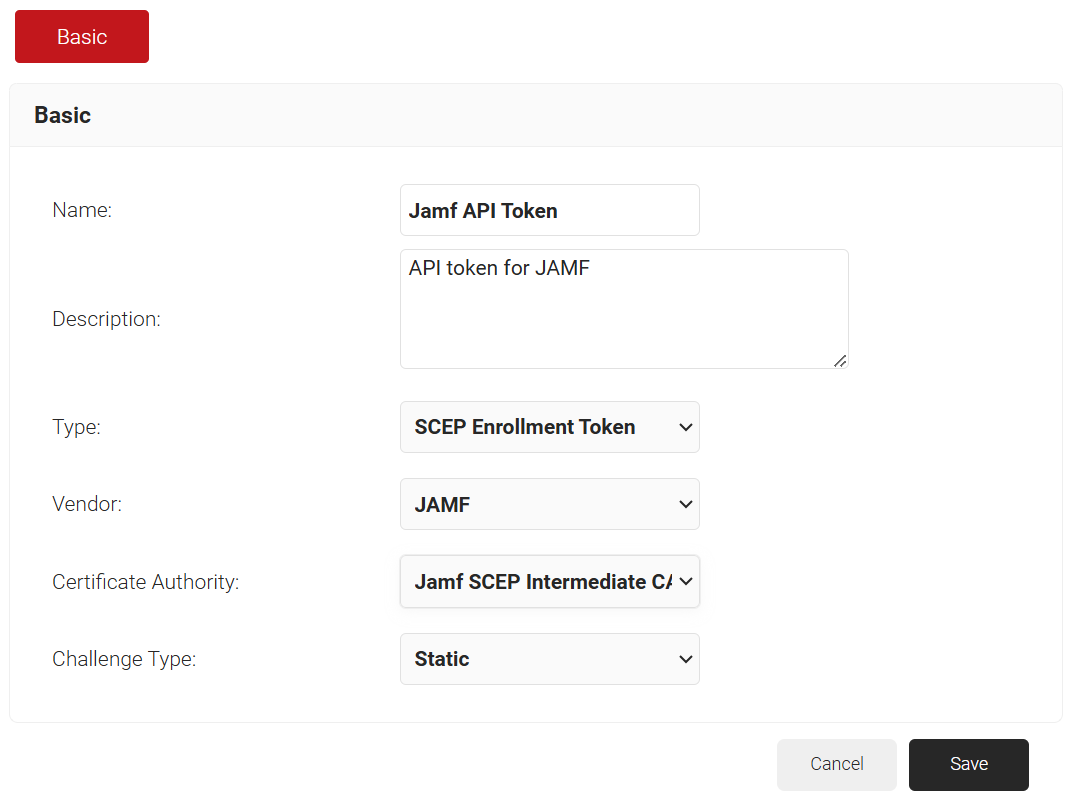Click into the Description text area

(x=624, y=309)
